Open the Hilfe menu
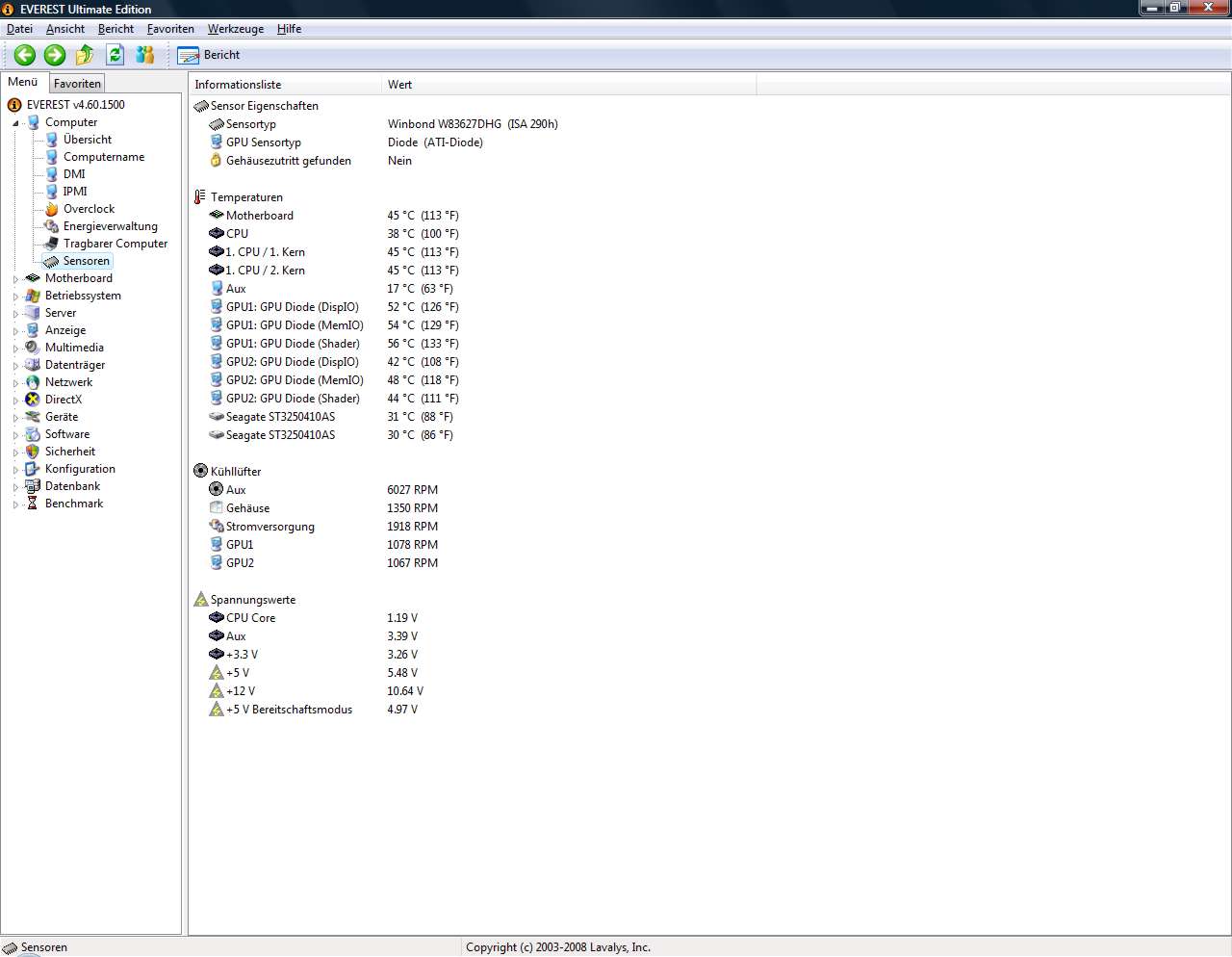The image size is (1232, 957). pyautogui.click(x=289, y=29)
